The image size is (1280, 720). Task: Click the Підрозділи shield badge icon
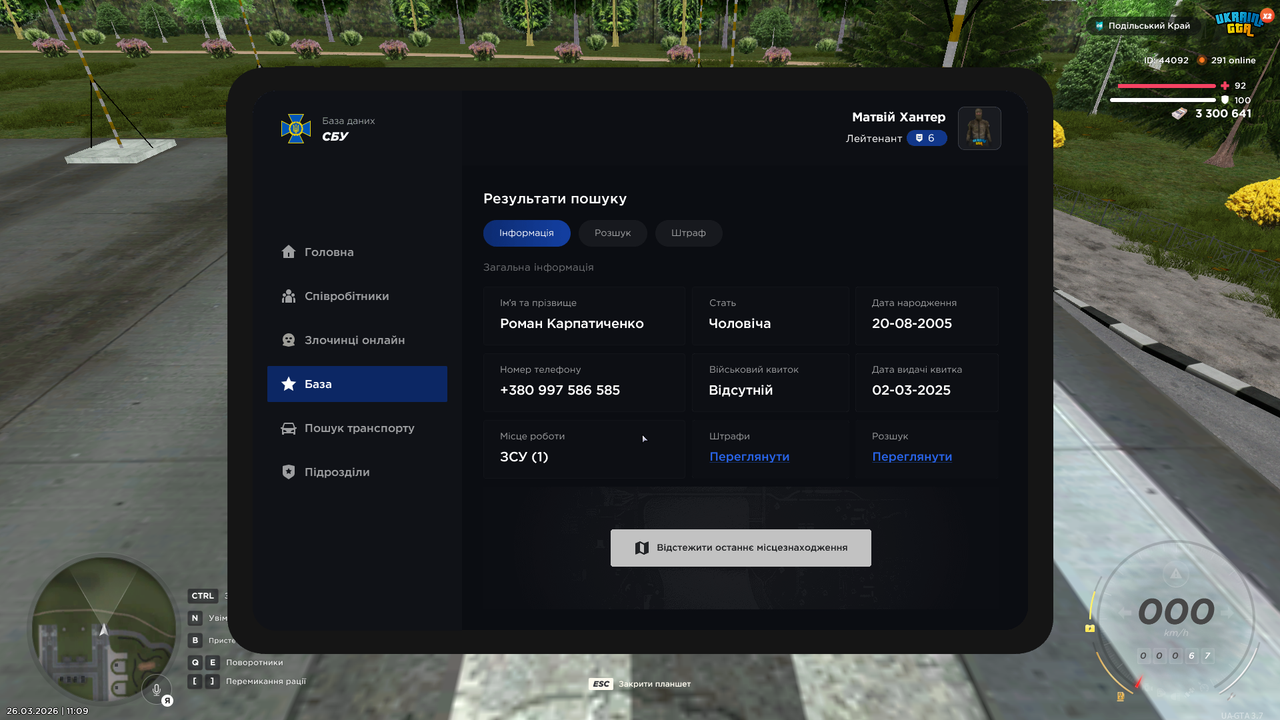(x=289, y=472)
